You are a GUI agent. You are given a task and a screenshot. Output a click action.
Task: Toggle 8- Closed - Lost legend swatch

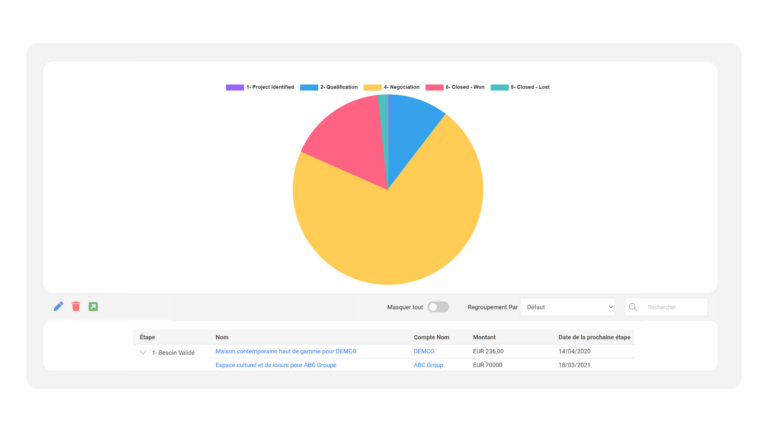point(500,87)
